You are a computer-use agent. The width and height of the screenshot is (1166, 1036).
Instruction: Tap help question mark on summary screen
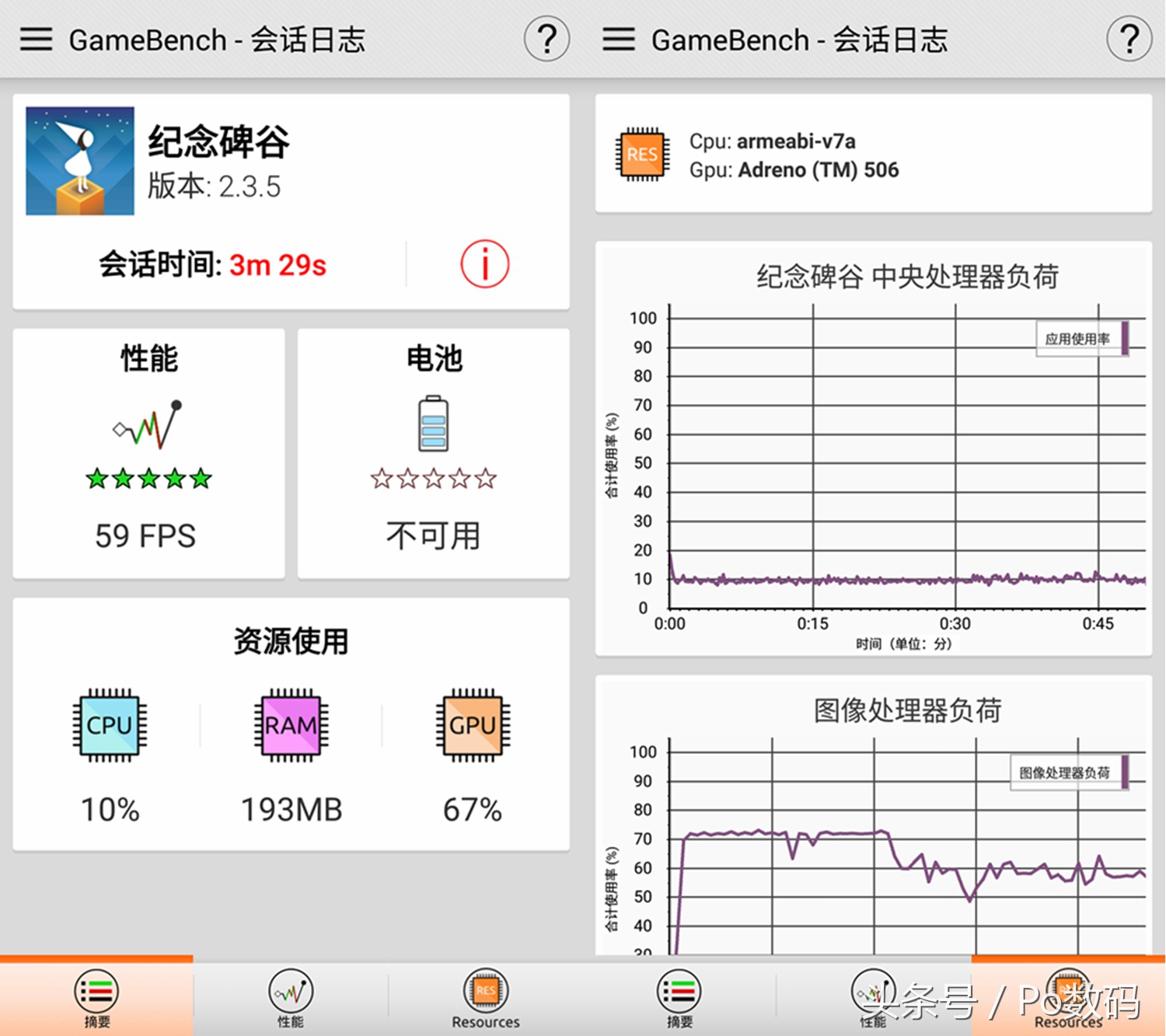coord(546,39)
